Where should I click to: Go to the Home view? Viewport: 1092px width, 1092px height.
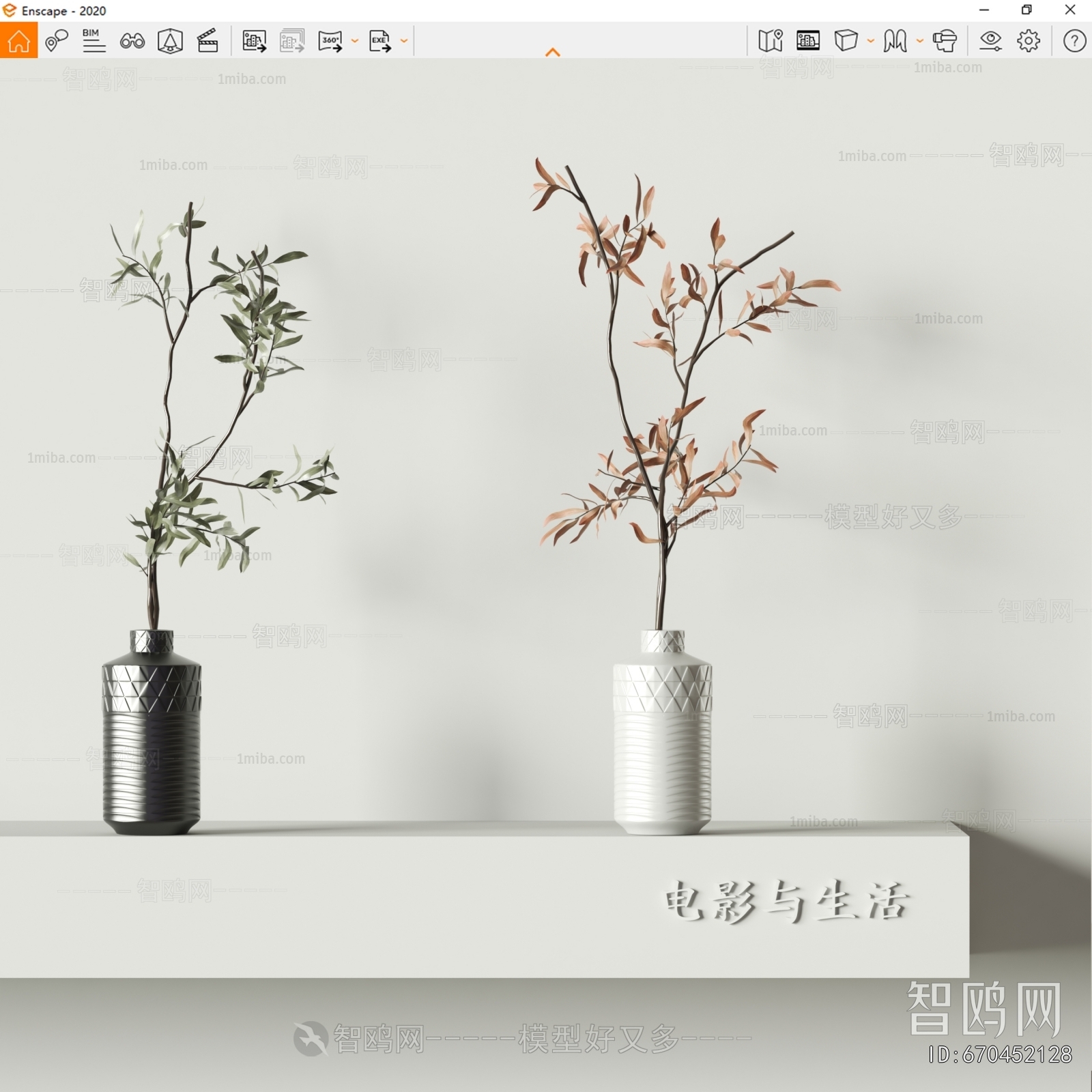pos(18,41)
